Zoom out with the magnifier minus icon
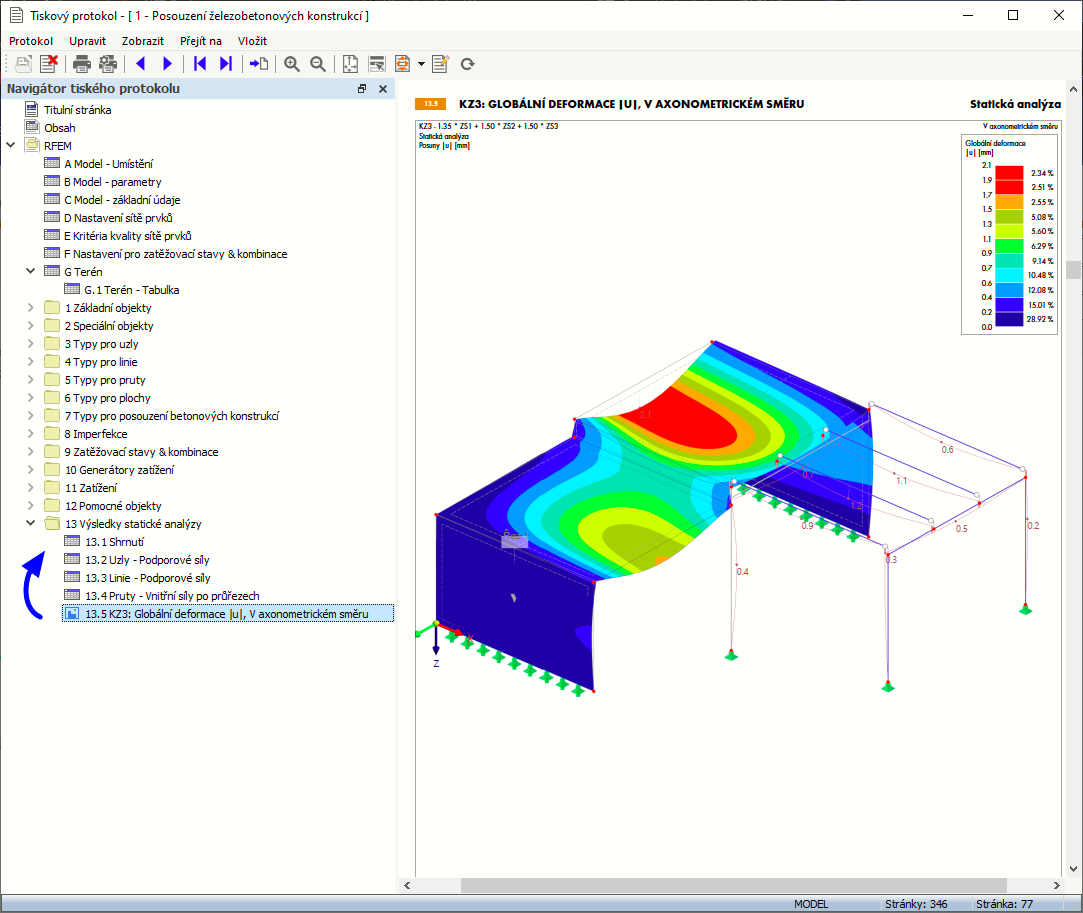Viewport: 1083px width, 913px height. 318,64
